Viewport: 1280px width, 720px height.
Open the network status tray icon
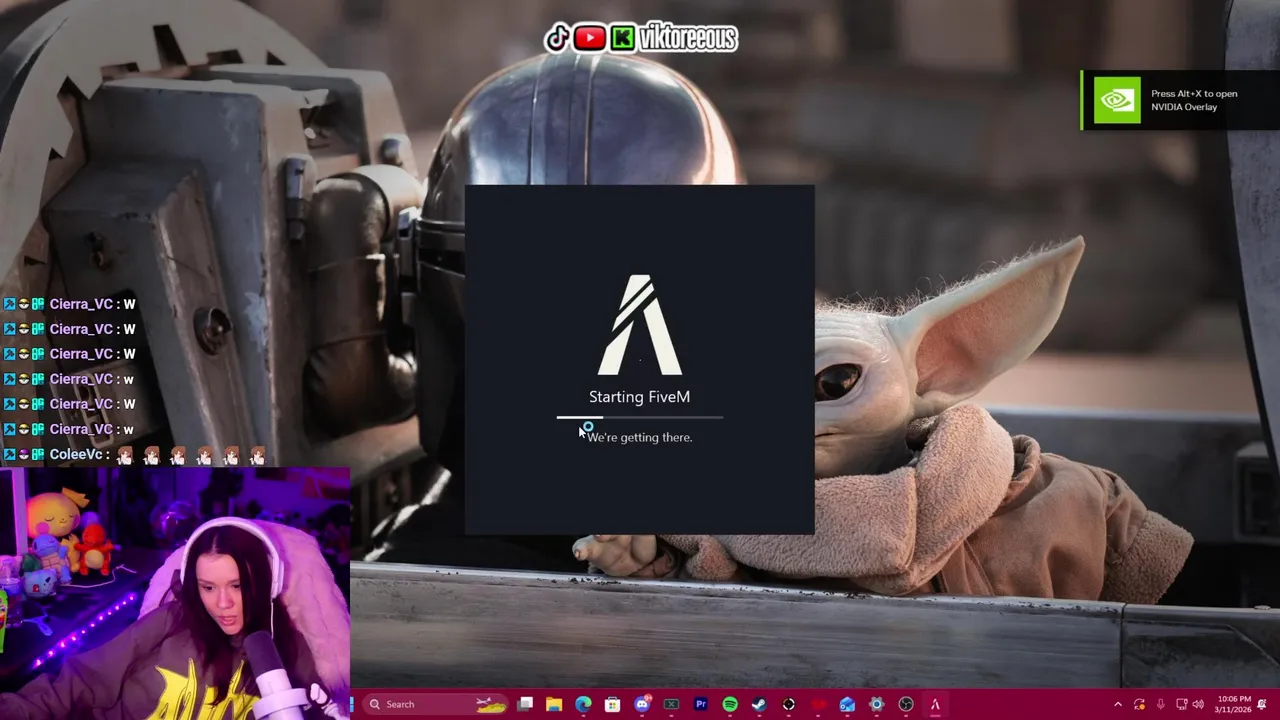(x=1183, y=704)
